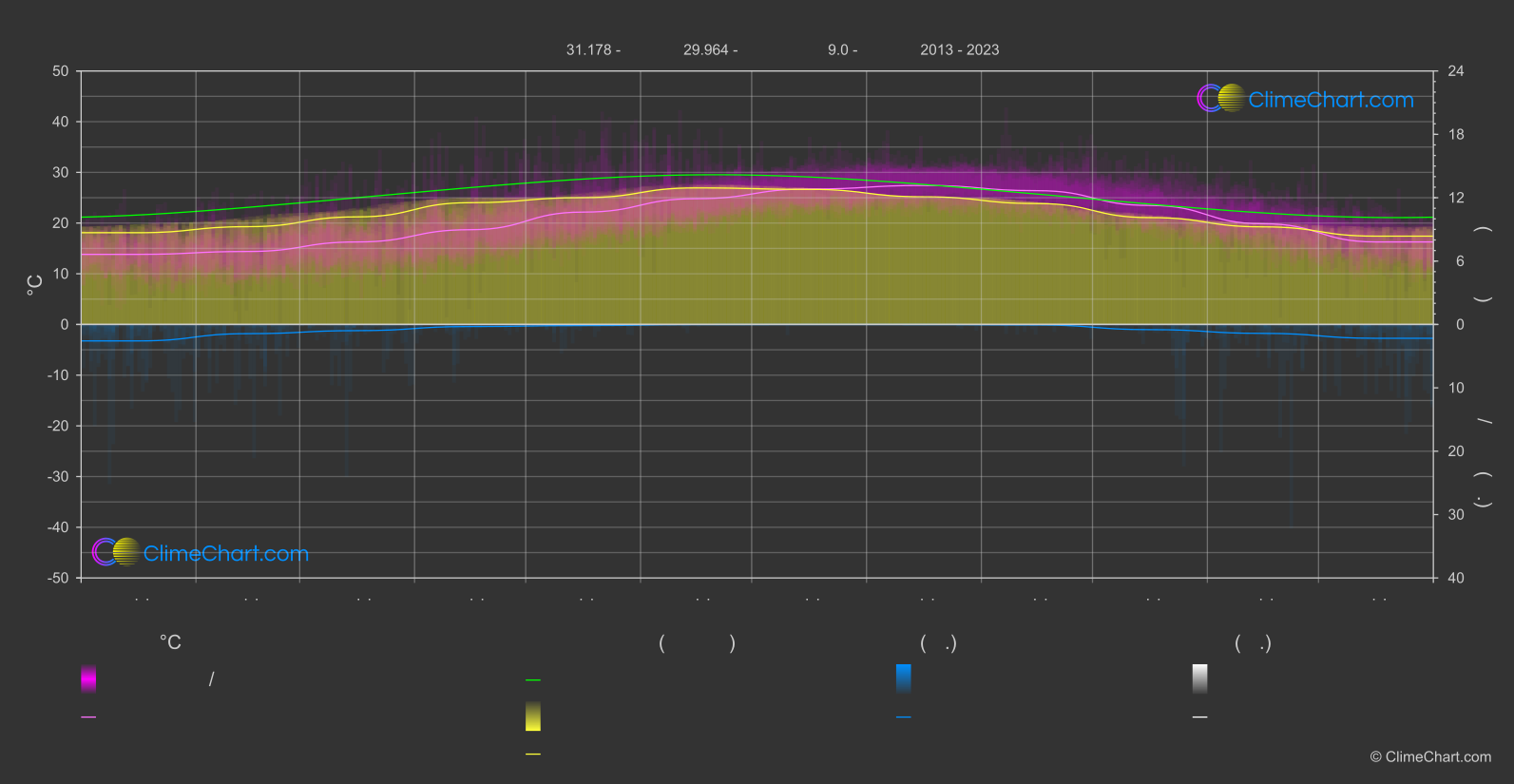Image resolution: width=1514 pixels, height=784 pixels.
Task: Click the '-30' temperature axis tick
Action: click(59, 477)
